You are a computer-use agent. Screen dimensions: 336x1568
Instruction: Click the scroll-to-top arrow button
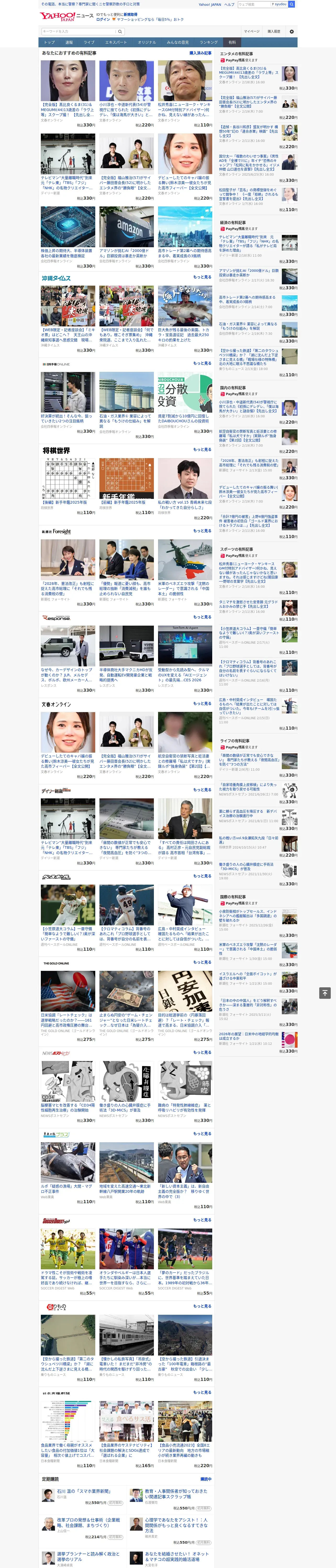point(325,993)
